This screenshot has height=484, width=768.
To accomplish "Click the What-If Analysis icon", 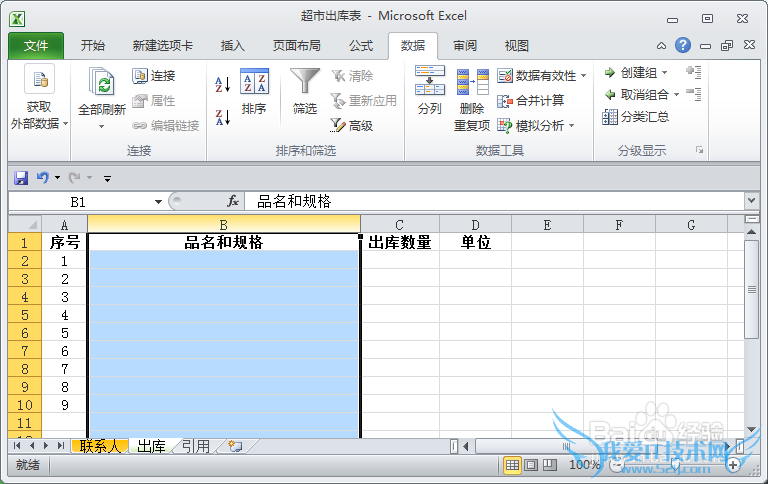I will tap(504, 126).
